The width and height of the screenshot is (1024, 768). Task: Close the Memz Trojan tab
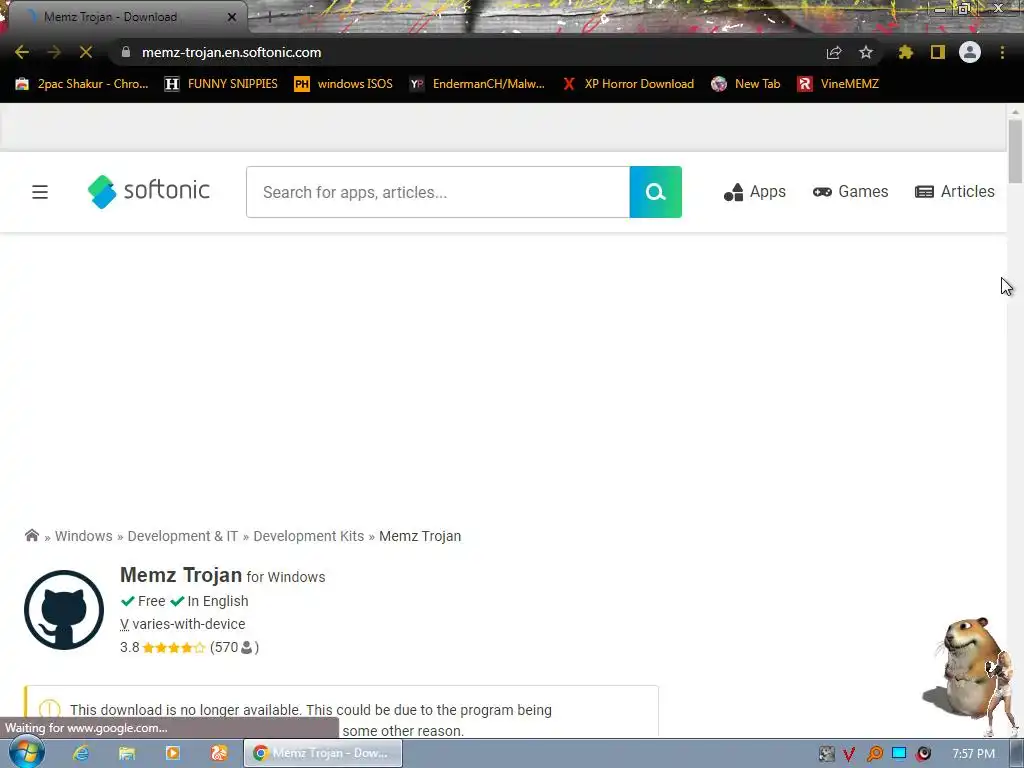(232, 17)
